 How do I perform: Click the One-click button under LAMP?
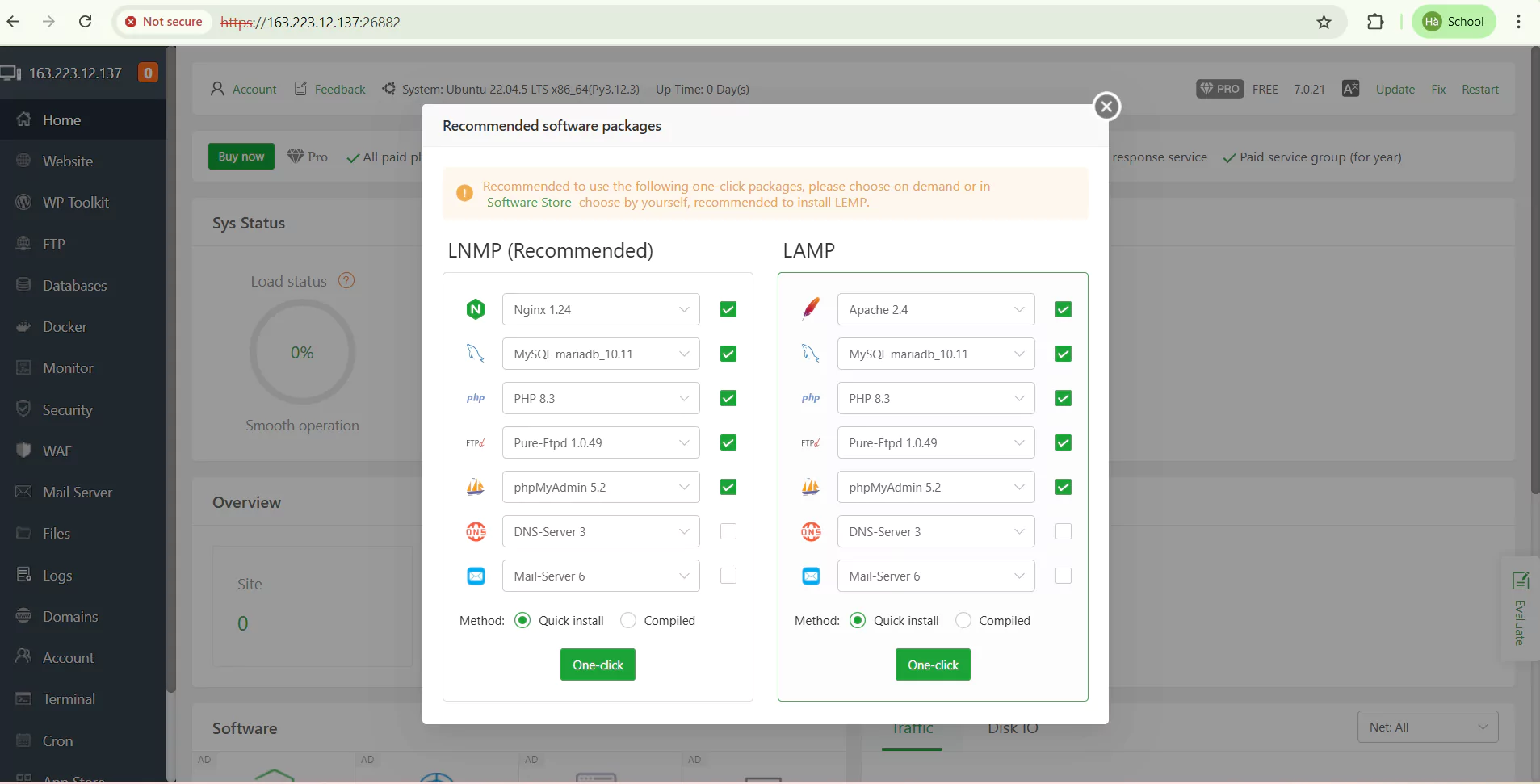933,665
